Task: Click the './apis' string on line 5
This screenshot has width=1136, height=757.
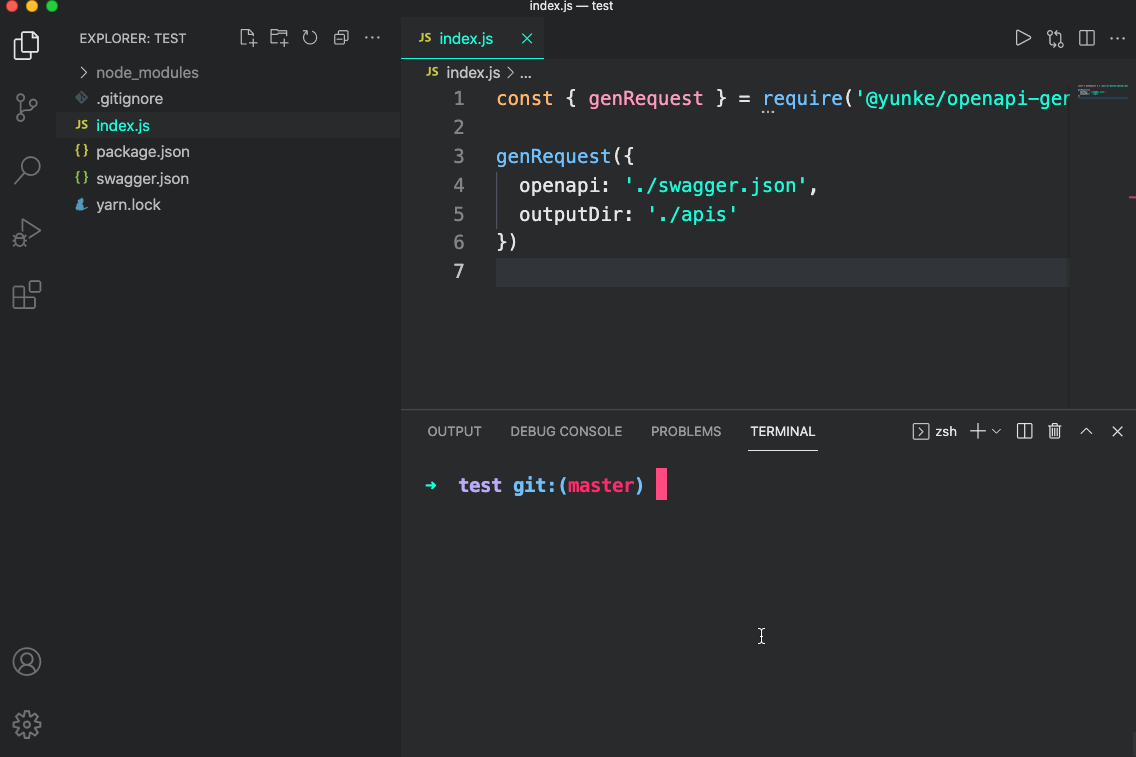Action: [692, 214]
